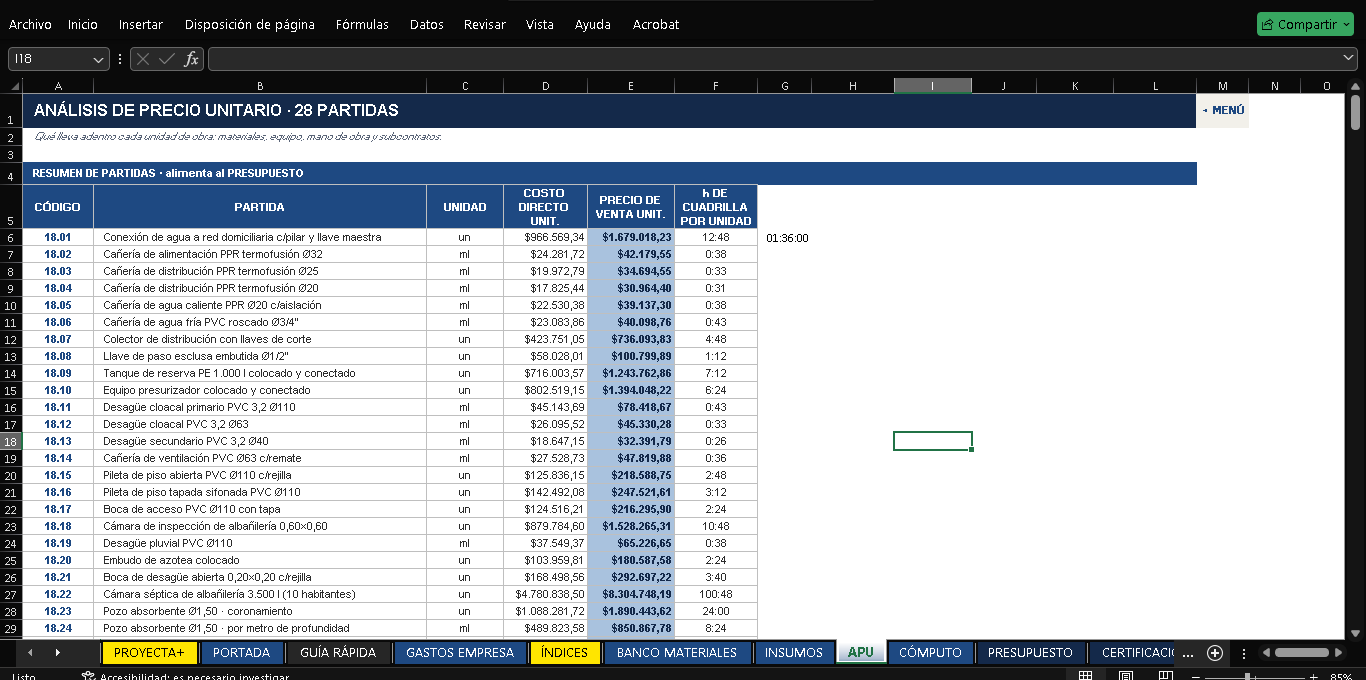Click the vertical scrollbar down arrow
The image size is (1366, 680).
1355,633
